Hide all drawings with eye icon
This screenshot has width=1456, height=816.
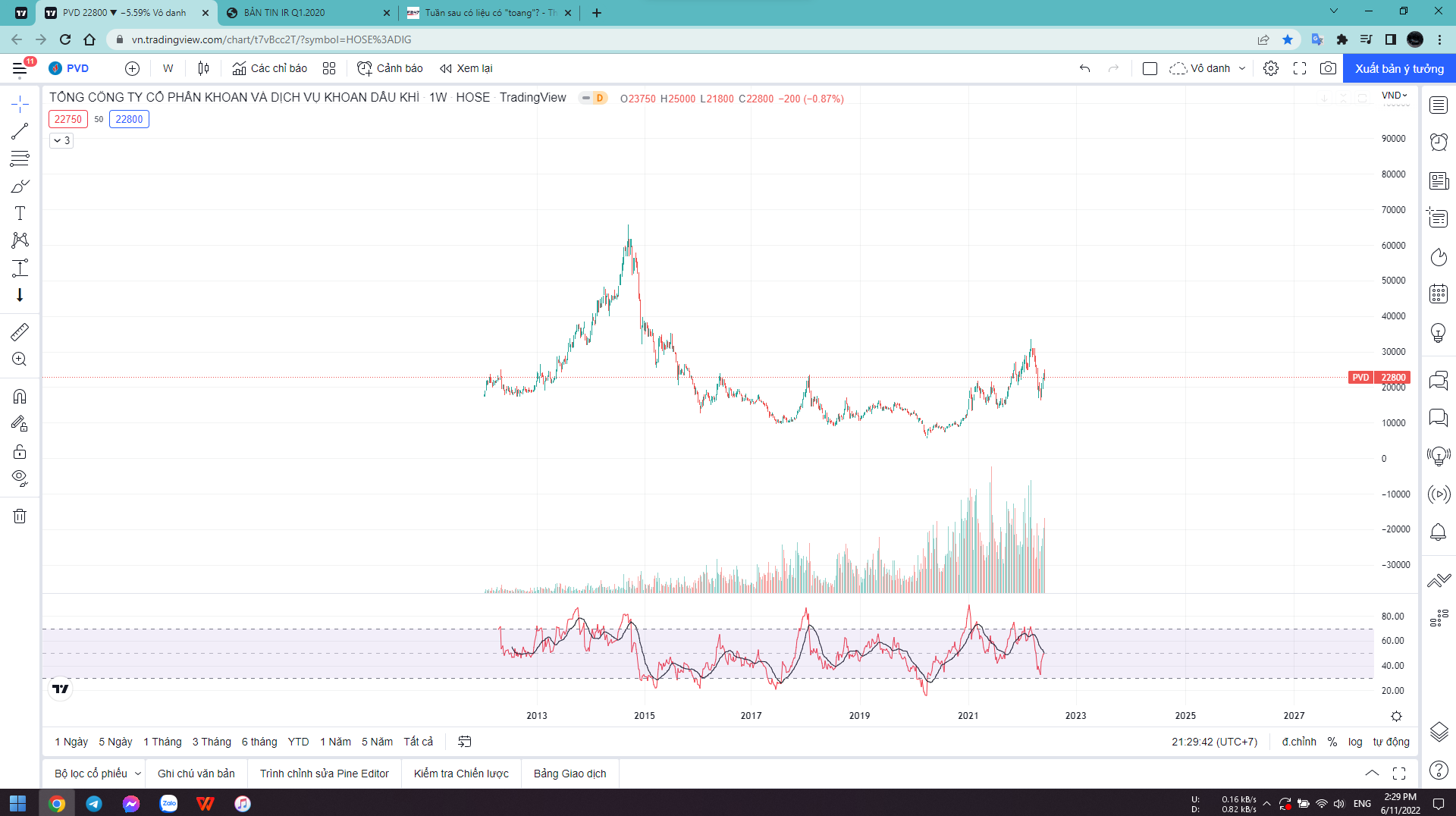click(x=20, y=479)
